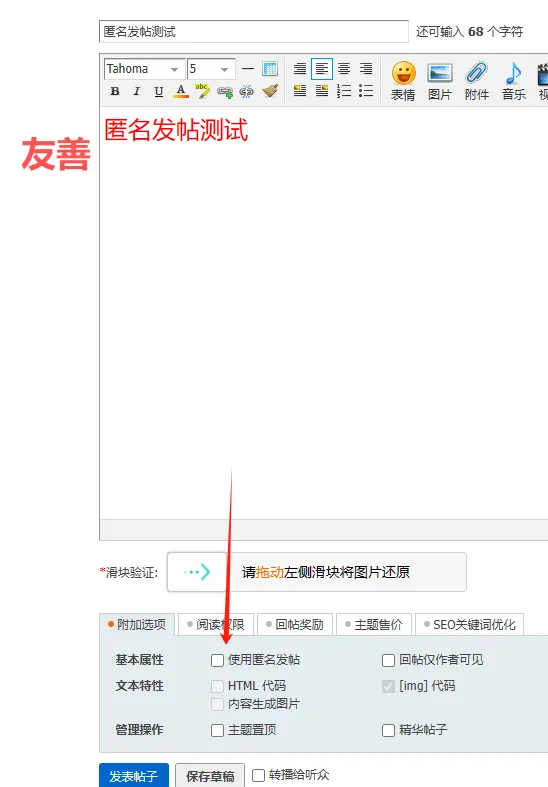Image resolution: width=548 pixels, height=787 pixels.
Task: Open the font size 5 dropdown
Action: pyautogui.click(x=211, y=69)
